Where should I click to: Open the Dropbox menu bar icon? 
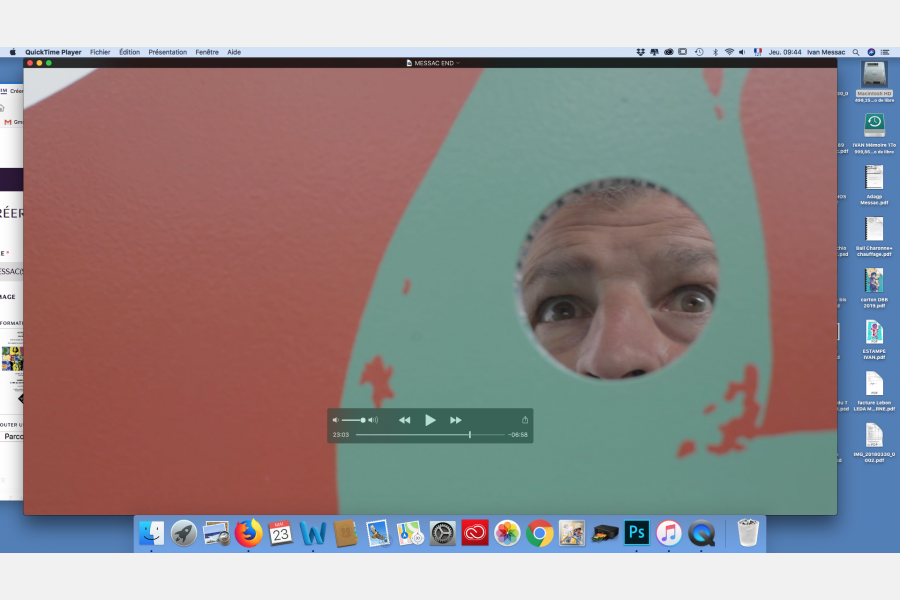point(640,52)
